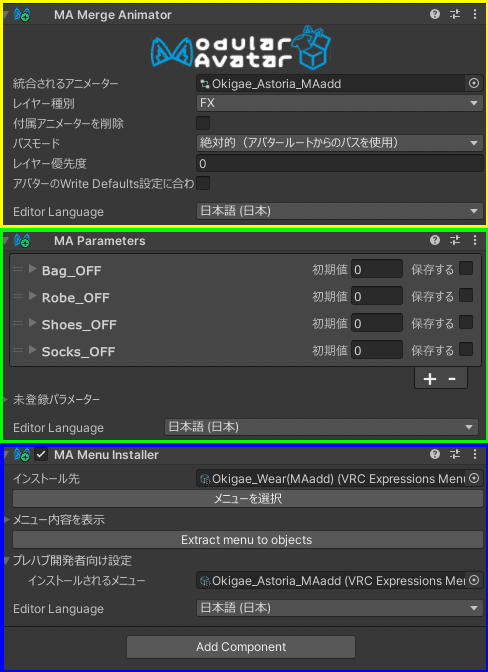The width and height of the screenshot is (488, 672).
Task: Remove a parameter with the minus button
Action: point(452,378)
